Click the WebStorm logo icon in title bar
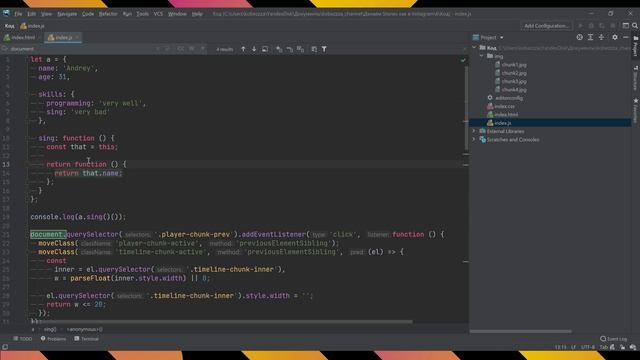The image size is (640, 360). [6, 13]
